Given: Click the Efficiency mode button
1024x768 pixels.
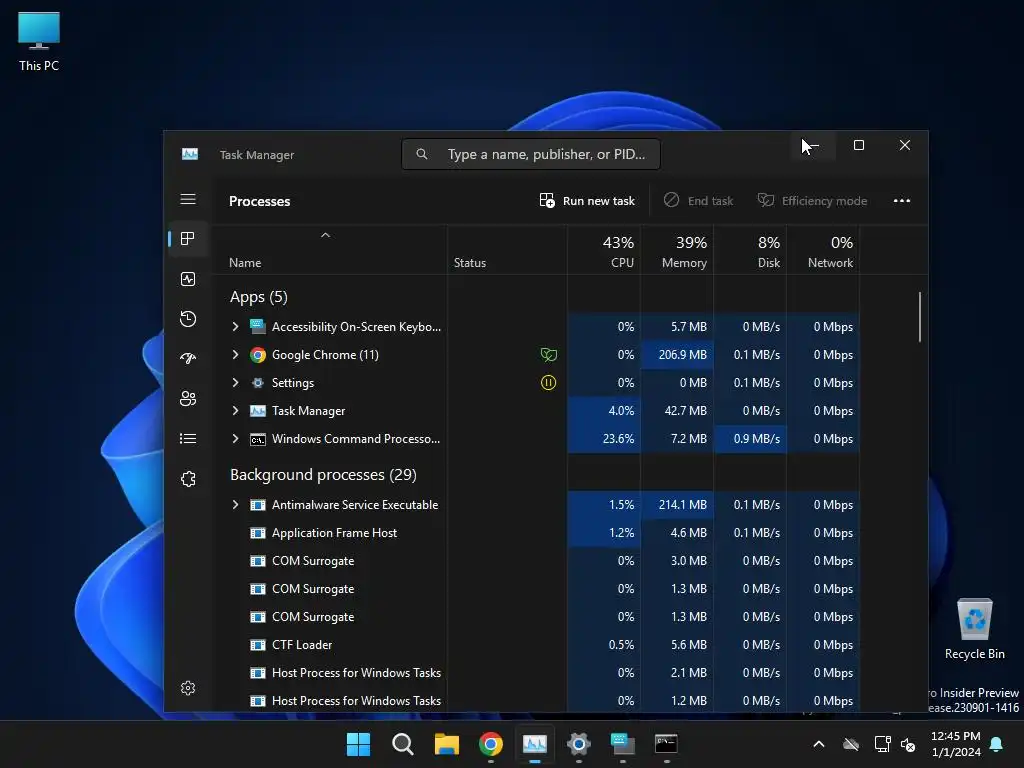Looking at the screenshot, I should (x=812, y=201).
